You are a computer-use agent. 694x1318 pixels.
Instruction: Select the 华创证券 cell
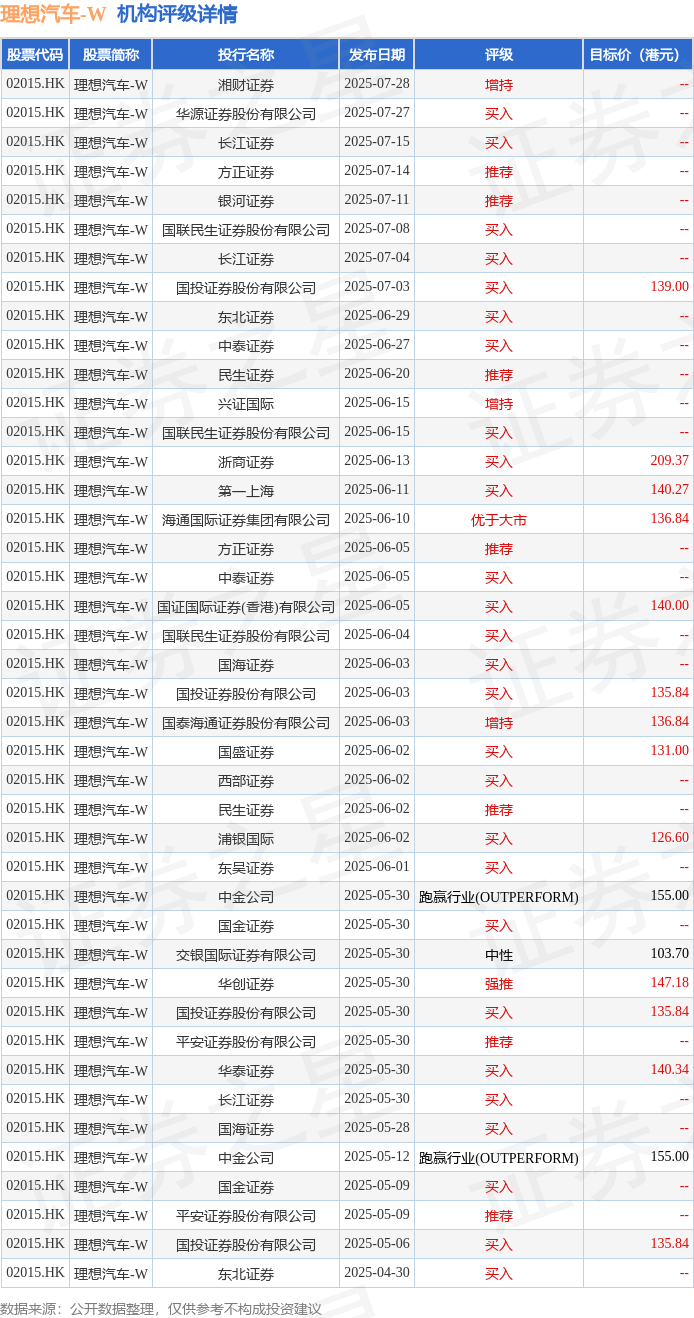[x=246, y=984]
